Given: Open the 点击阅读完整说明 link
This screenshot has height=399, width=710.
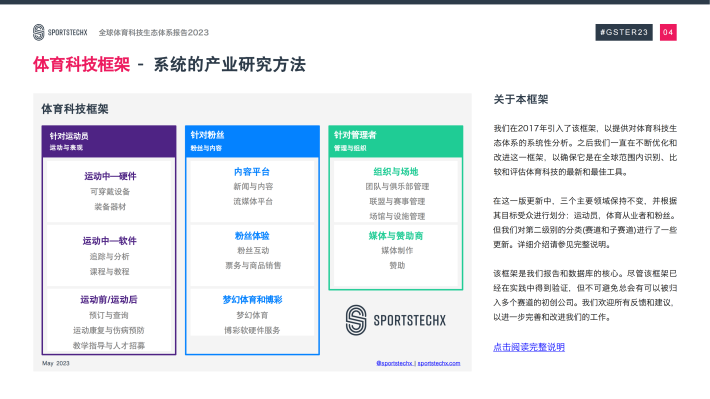Looking at the screenshot, I should 529,347.
